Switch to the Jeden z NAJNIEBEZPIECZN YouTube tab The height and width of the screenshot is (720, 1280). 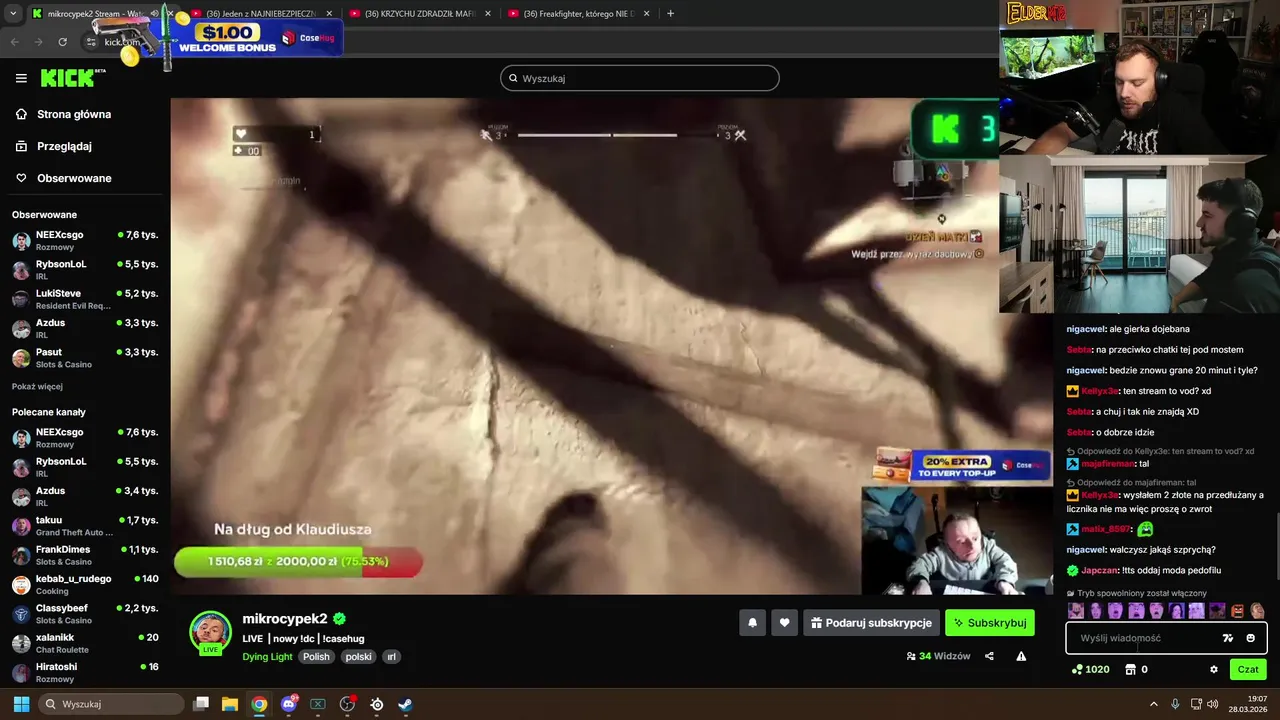pyautogui.click(x=262, y=14)
